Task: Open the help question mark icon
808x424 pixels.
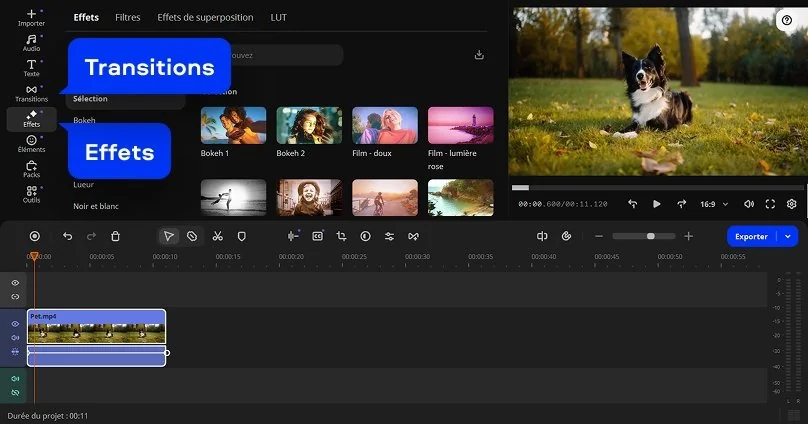Action: point(786,20)
